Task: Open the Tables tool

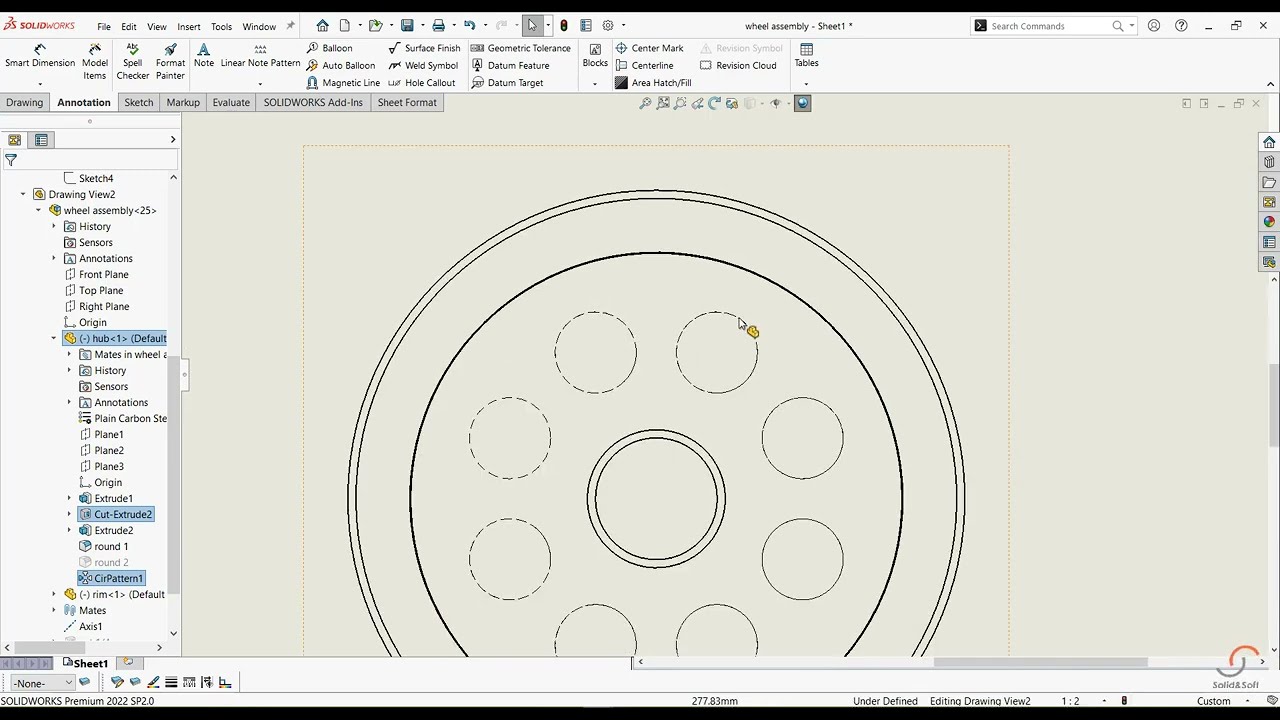Action: tap(806, 56)
